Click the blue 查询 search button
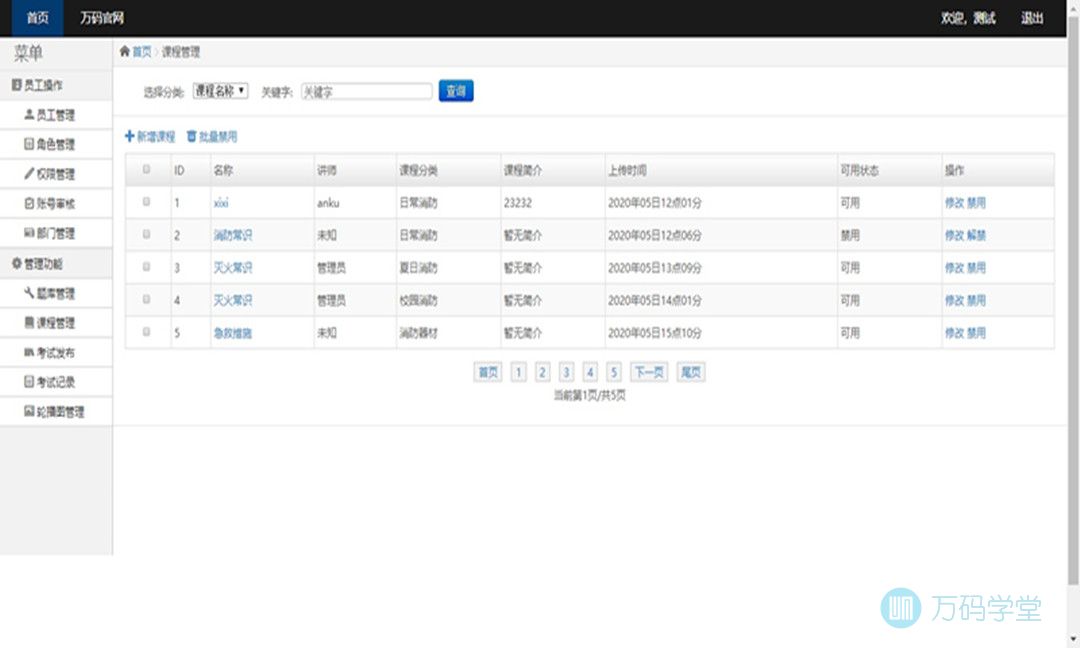 (x=456, y=91)
